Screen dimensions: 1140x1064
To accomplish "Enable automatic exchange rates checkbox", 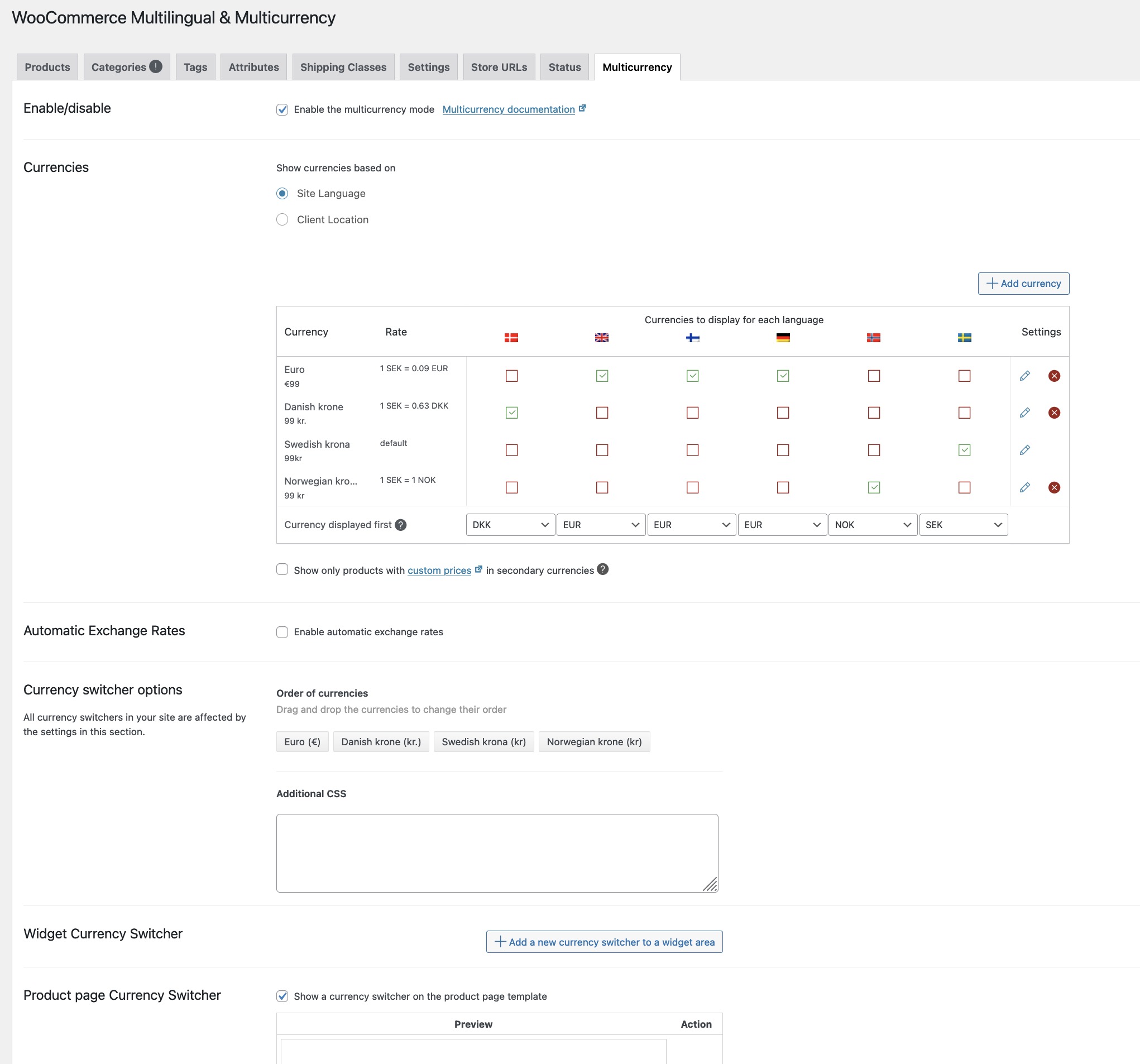I will pyautogui.click(x=282, y=632).
